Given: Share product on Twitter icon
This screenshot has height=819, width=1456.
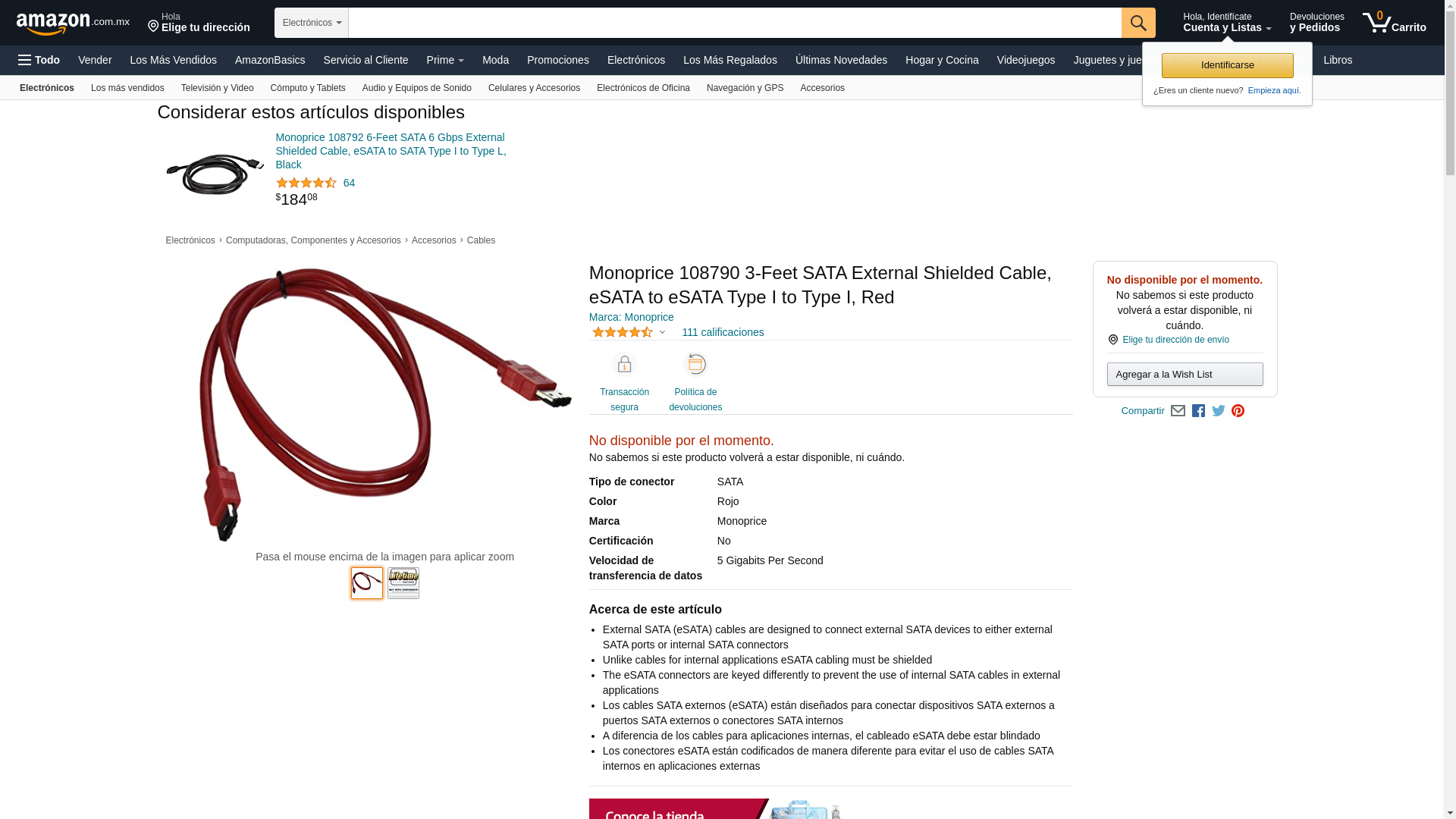Looking at the screenshot, I should click(x=1219, y=411).
